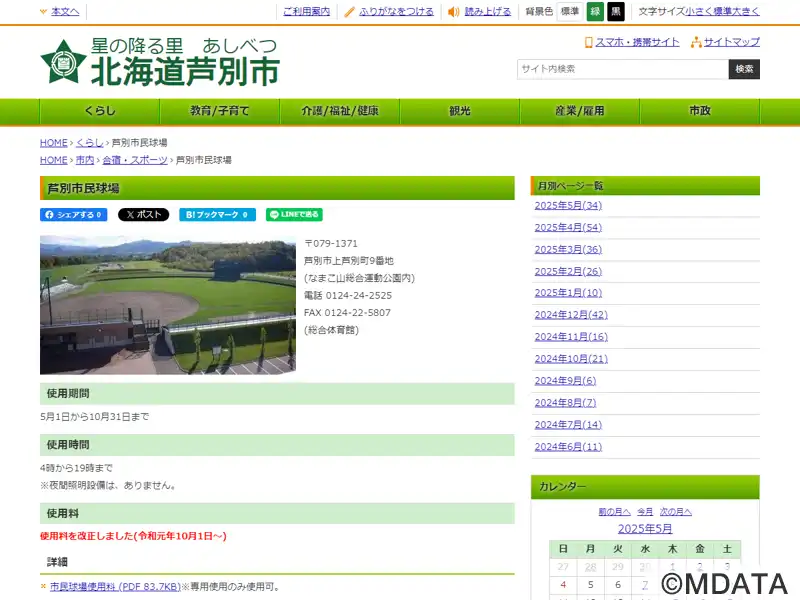Open calendar heading 2025年5月
Viewport: 800px width, 600px height.
(x=645, y=529)
